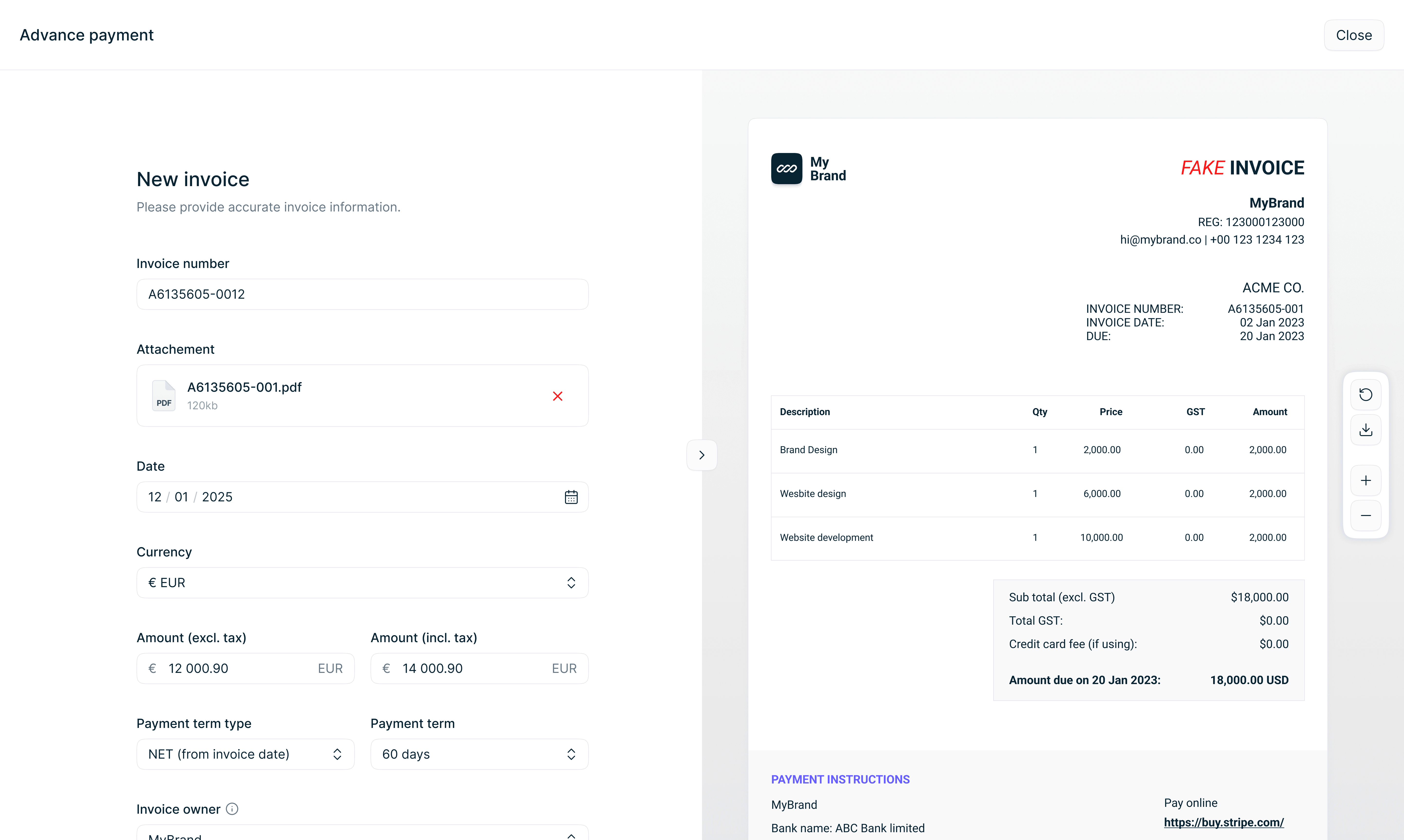1404x840 pixels.
Task: Zoom out of invoice preview
Action: click(1365, 516)
